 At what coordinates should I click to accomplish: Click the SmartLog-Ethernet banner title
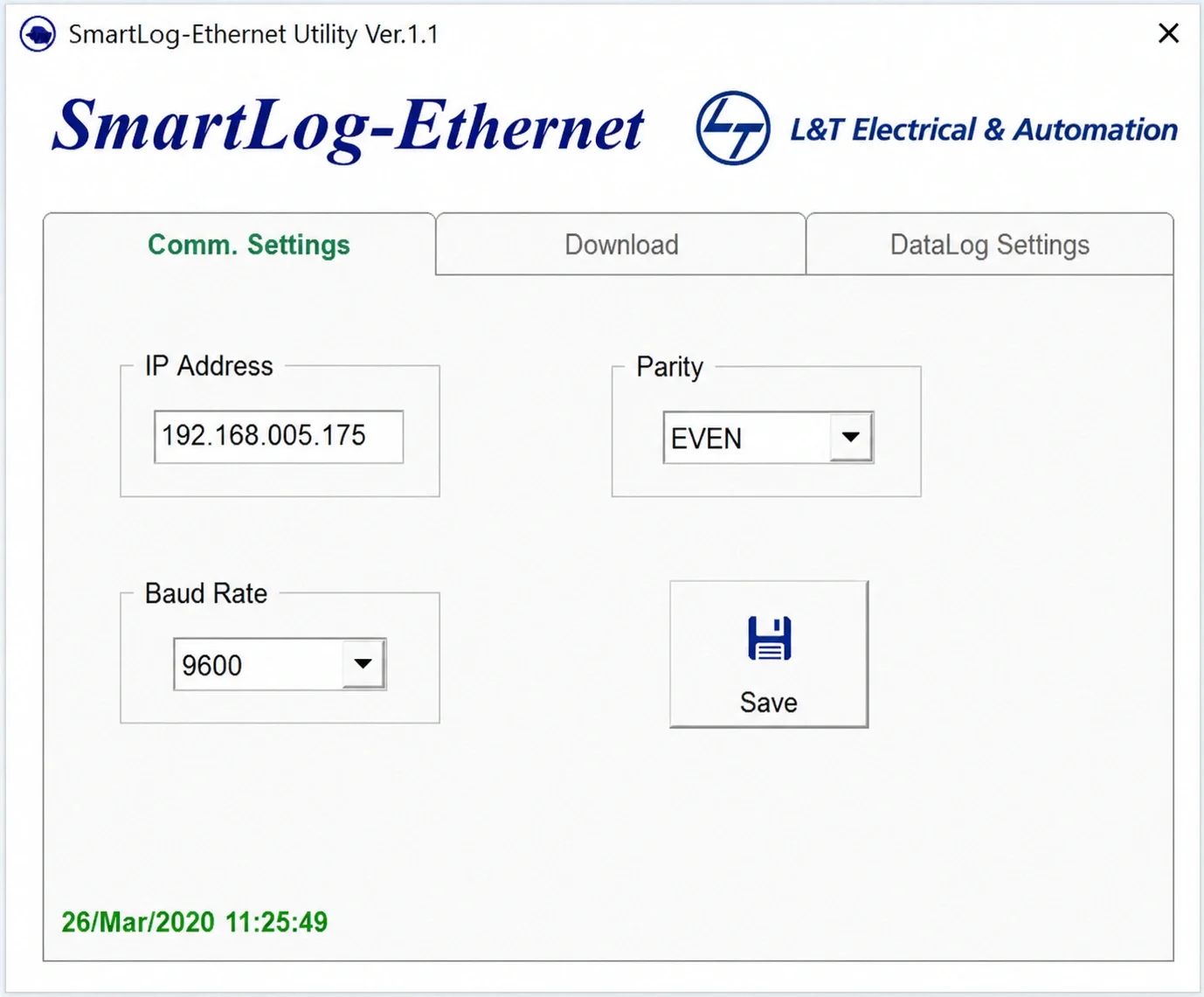(x=348, y=128)
